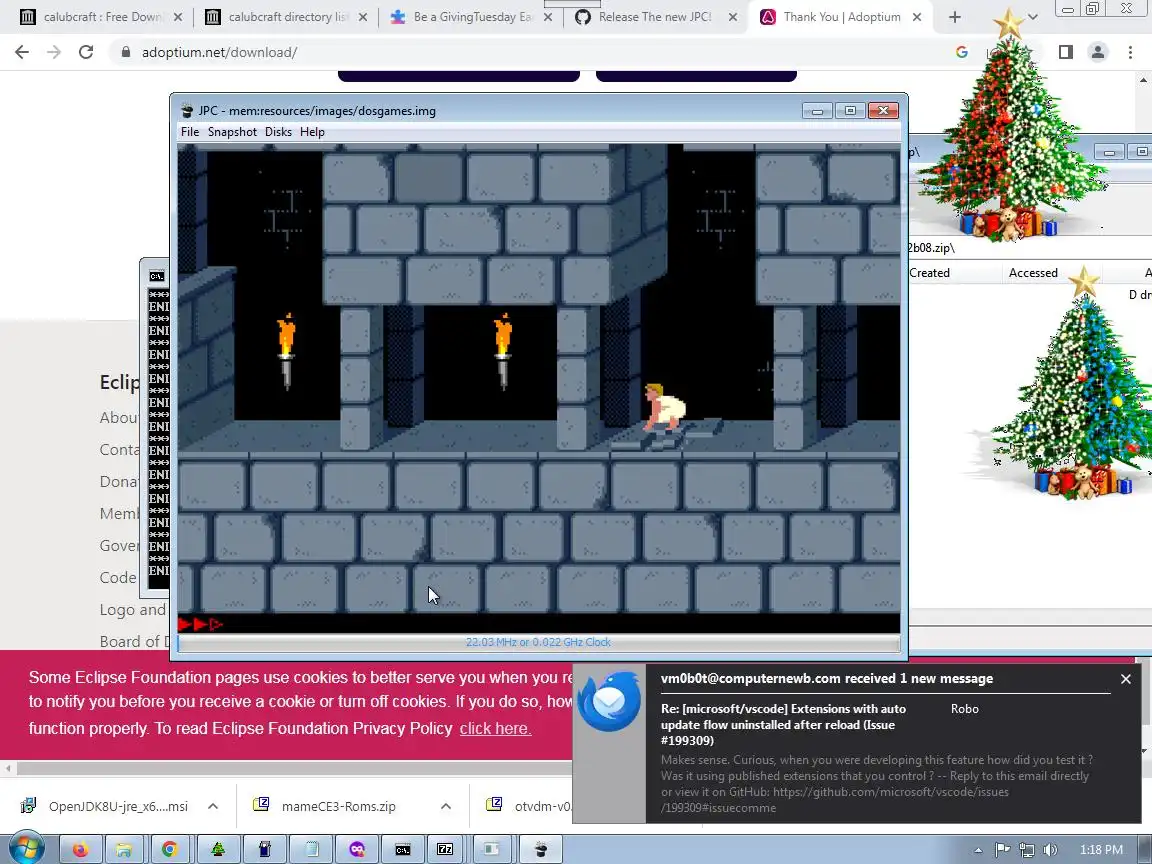Screen dimensions: 1152x864
Task: Click the Google icon in address bar
Action: [x=962, y=52]
